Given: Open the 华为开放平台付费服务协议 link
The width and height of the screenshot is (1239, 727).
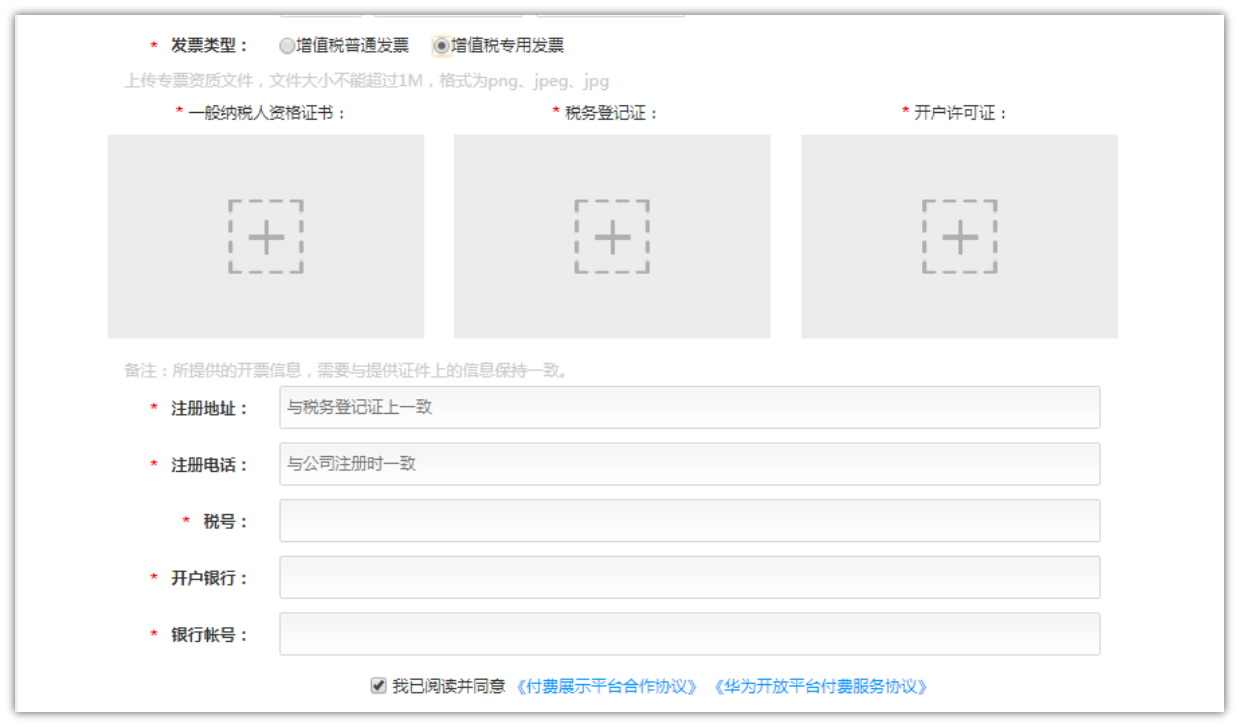Looking at the screenshot, I should tap(821, 687).
